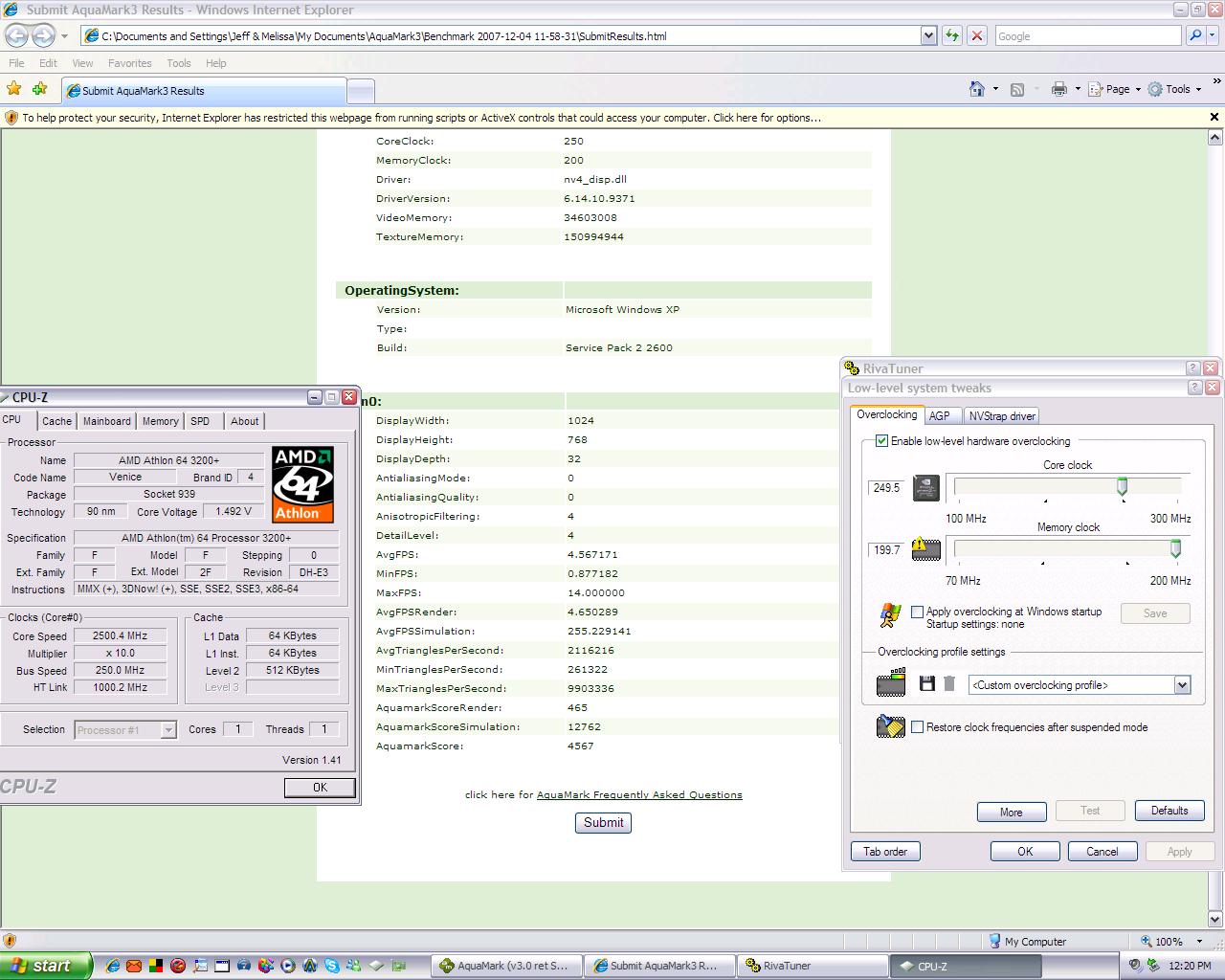Open search provider dropdown arrow

point(1214,36)
